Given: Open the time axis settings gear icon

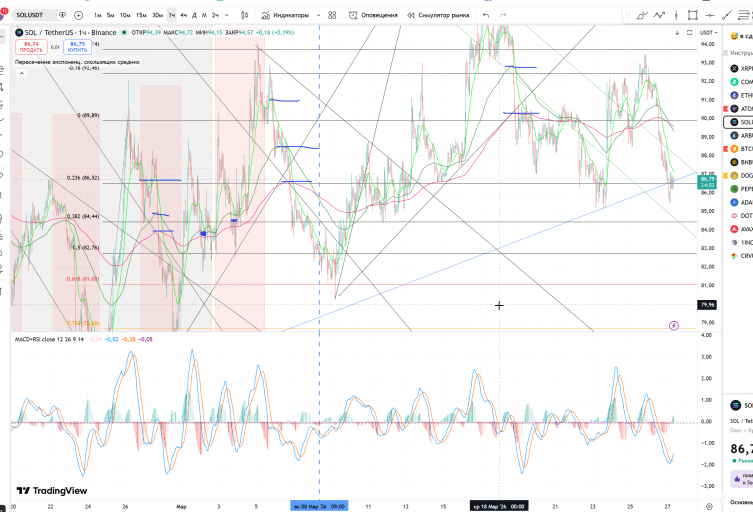Looking at the screenshot, I should [x=709, y=506].
